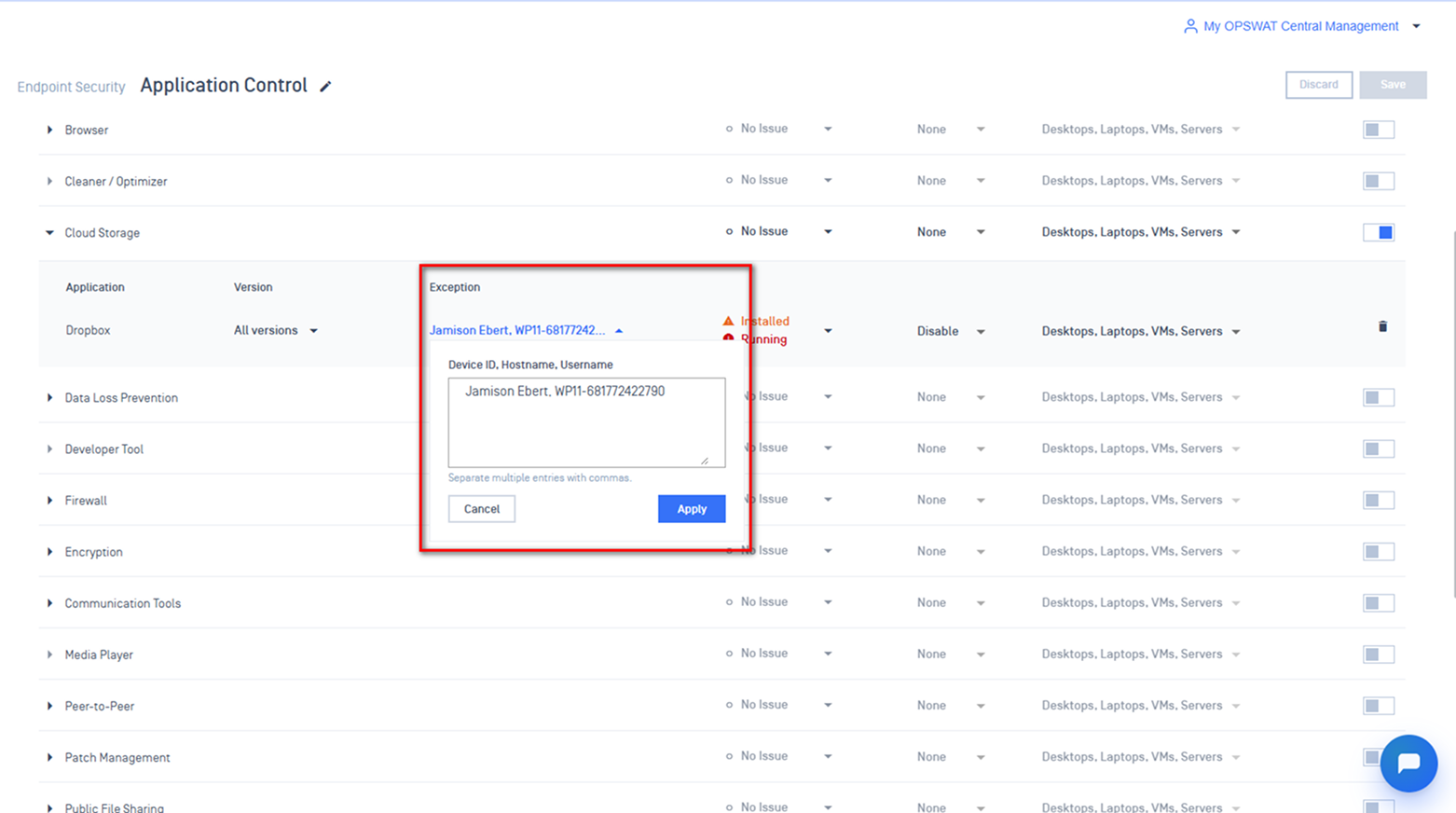Viewport: 1456px width, 813px height.
Task: Click the pencil edit icon beside Application Control
Action: coord(325,87)
